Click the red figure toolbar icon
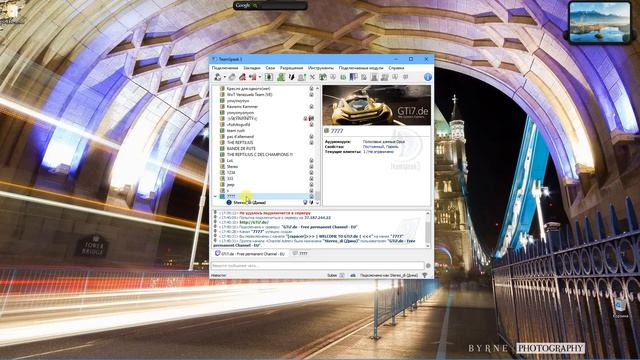Screen dimensions: 640x360 coord(242,77)
